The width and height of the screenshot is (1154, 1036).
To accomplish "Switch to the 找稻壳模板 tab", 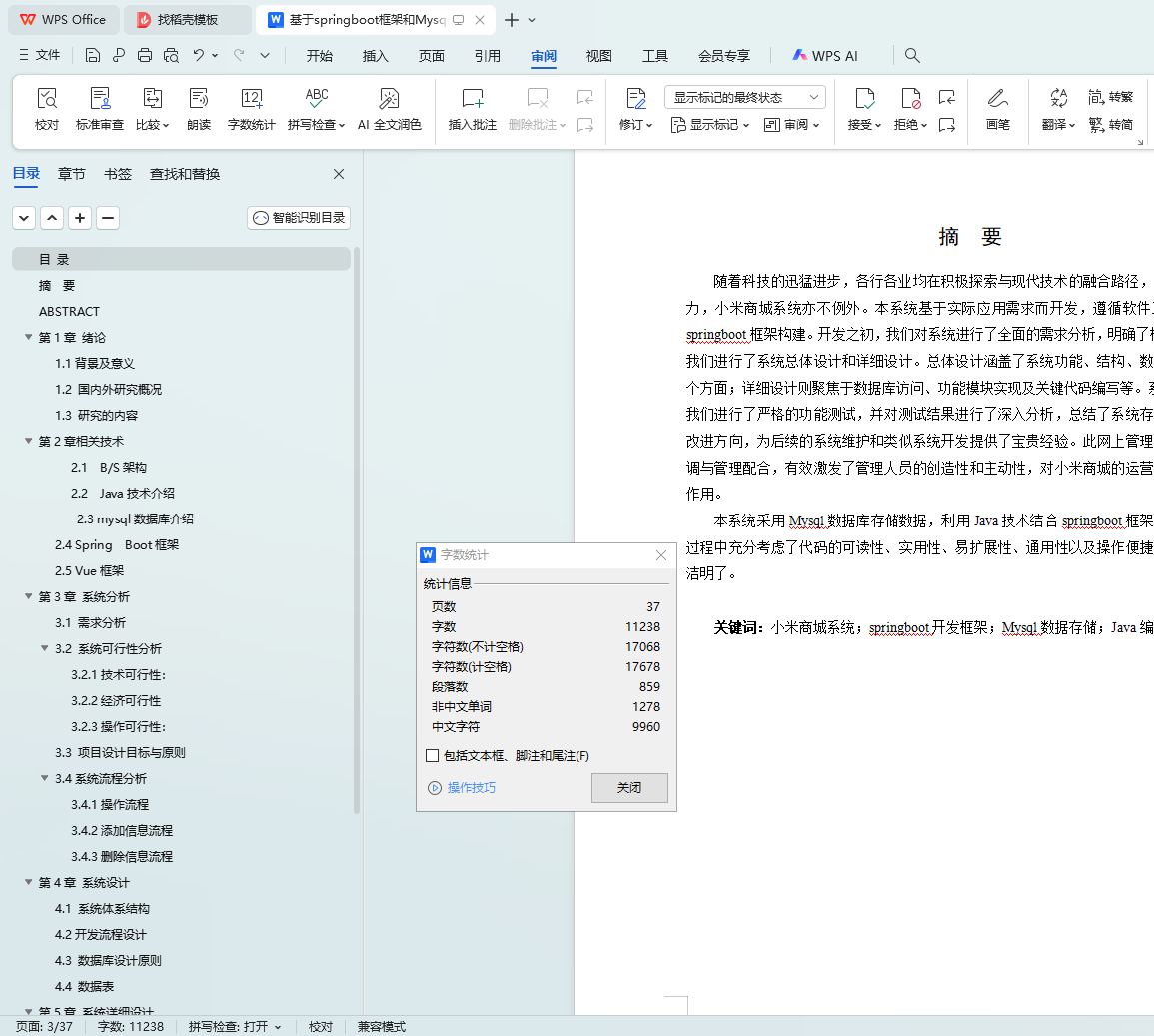I will (x=187, y=20).
